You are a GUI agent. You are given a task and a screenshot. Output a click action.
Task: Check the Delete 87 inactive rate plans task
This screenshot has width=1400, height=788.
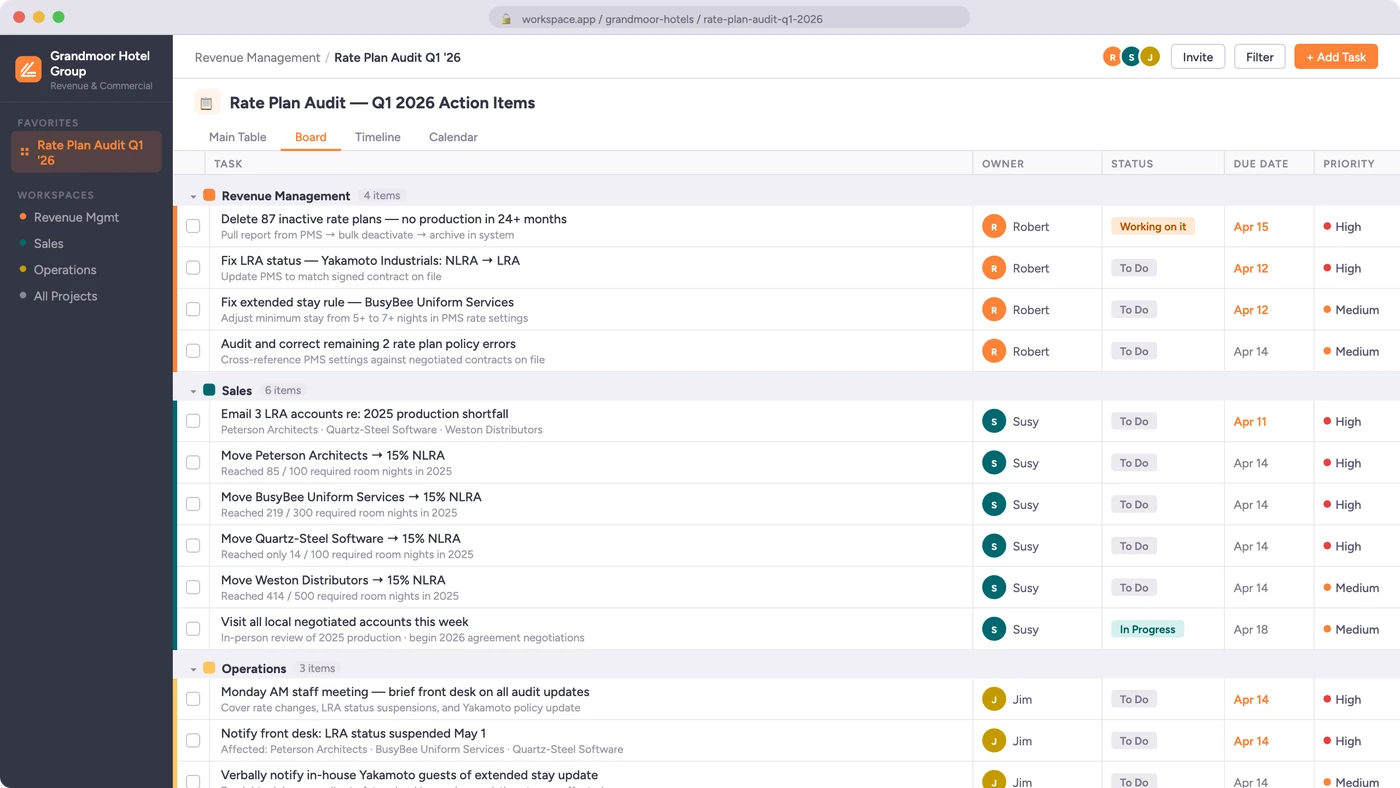pyautogui.click(x=193, y=227)
